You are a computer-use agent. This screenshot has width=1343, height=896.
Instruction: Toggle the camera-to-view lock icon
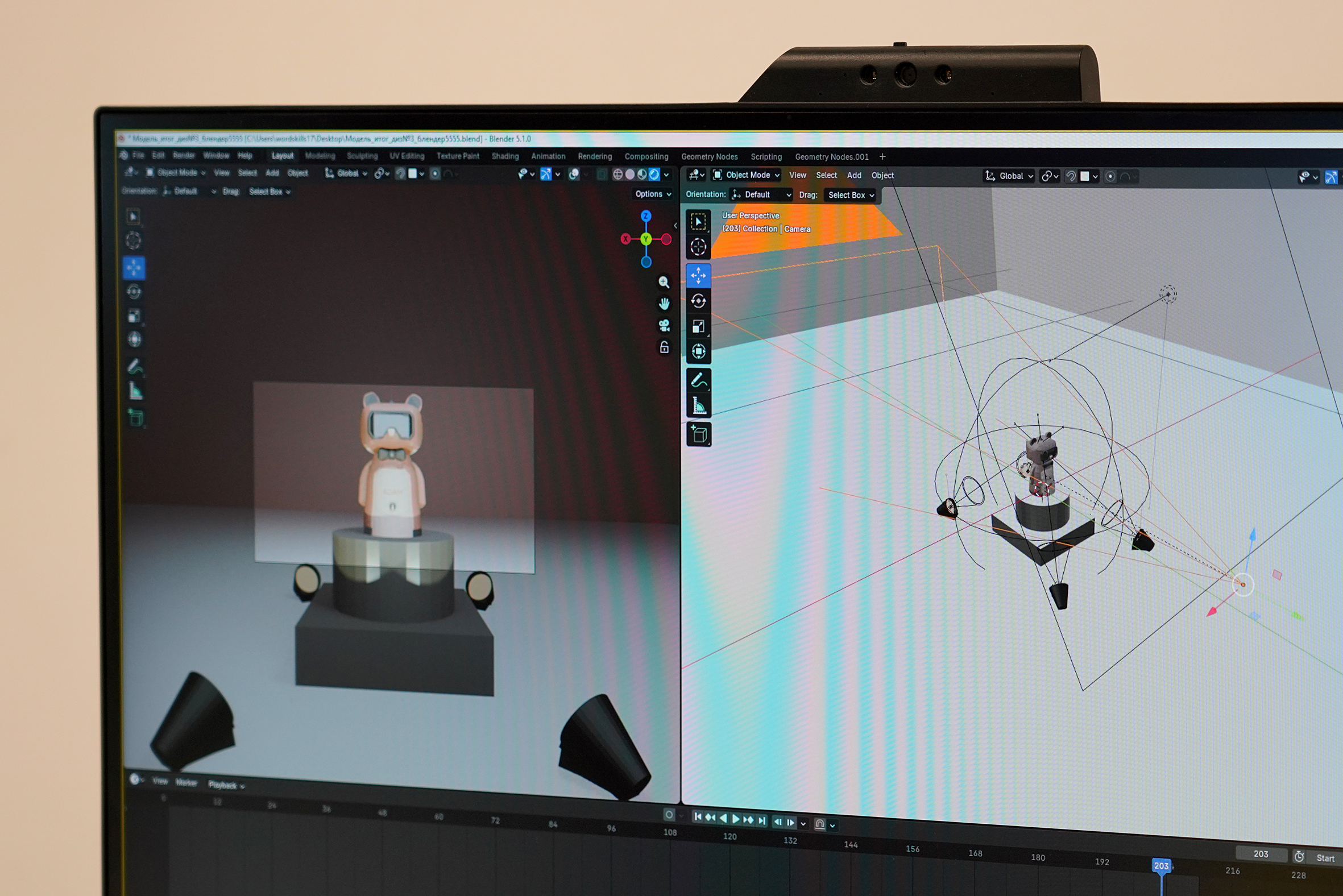point(664,347)
